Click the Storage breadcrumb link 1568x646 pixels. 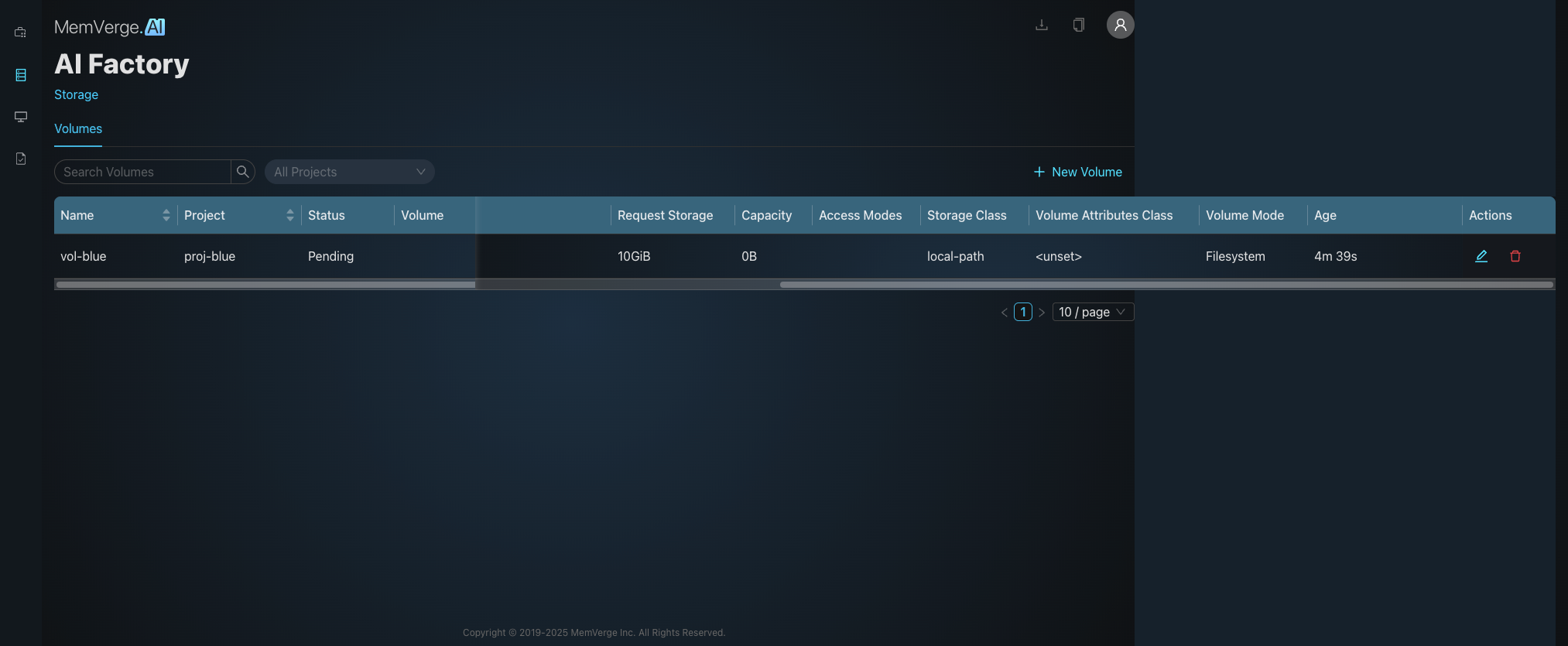point(76,94)
